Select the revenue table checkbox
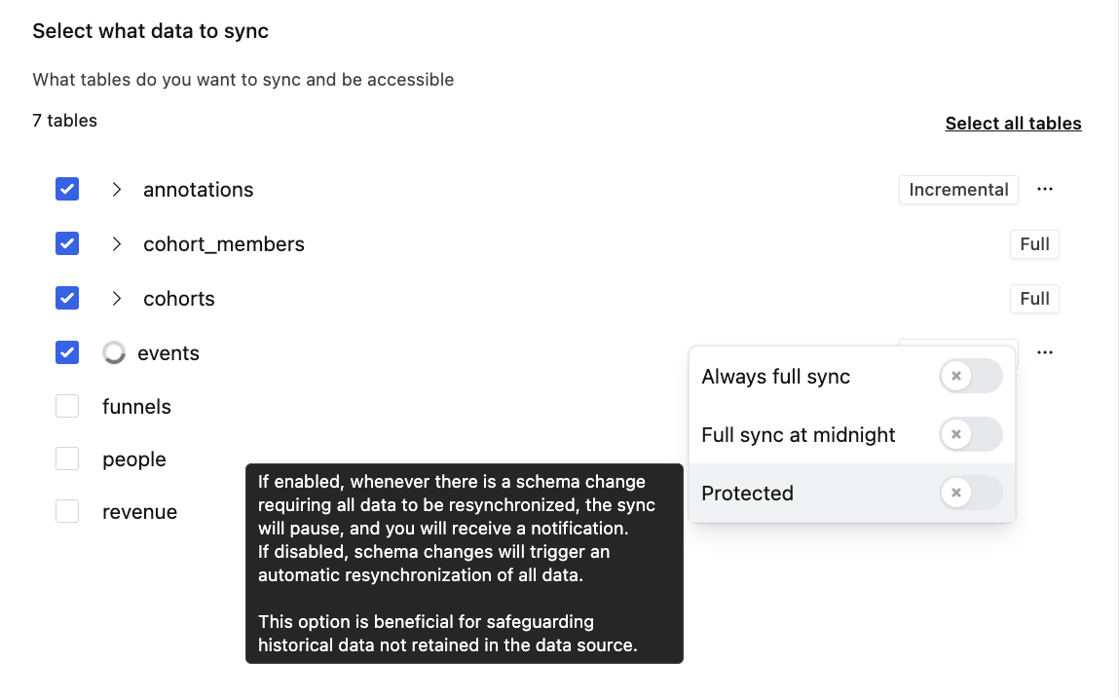The image size is (1120, 697). point(67,512)
